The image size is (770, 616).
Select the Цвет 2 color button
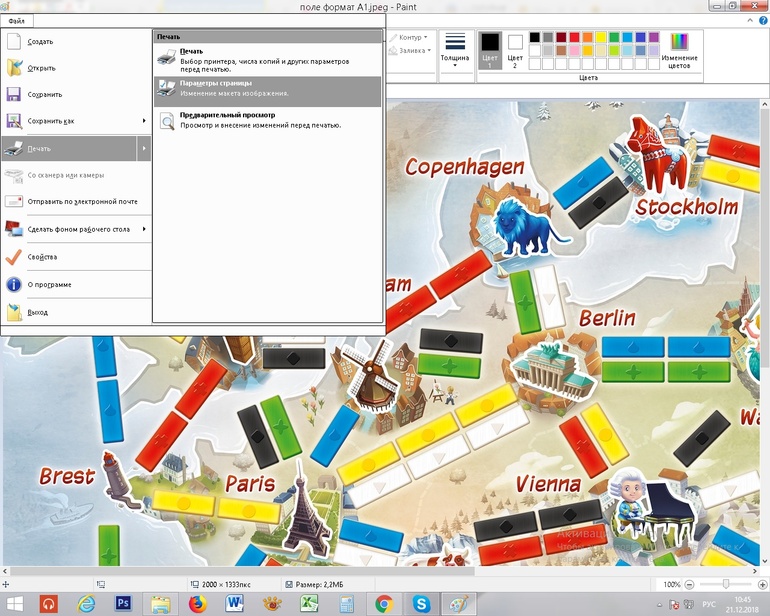[x=515, y=50]
